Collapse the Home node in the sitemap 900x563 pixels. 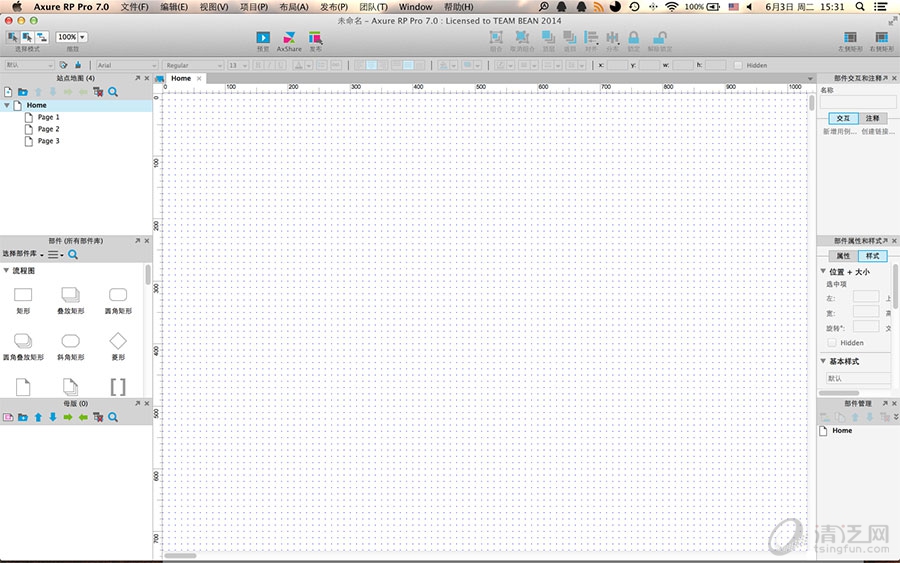pos(7,105)
